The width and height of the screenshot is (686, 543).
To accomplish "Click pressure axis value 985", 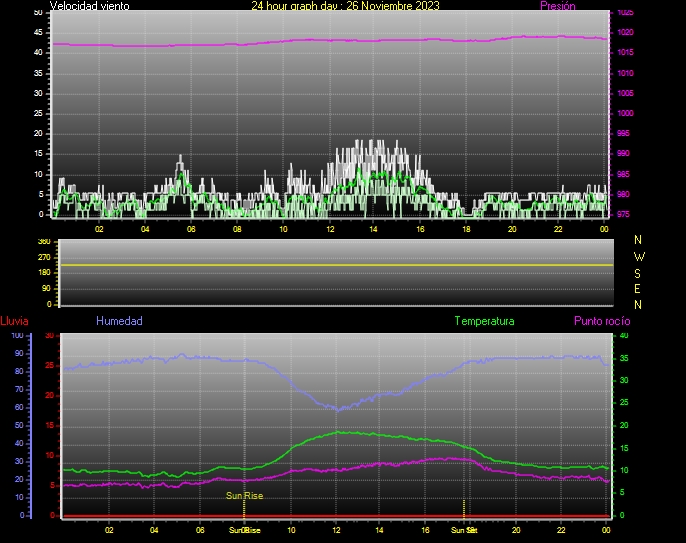I will (623, 174).
